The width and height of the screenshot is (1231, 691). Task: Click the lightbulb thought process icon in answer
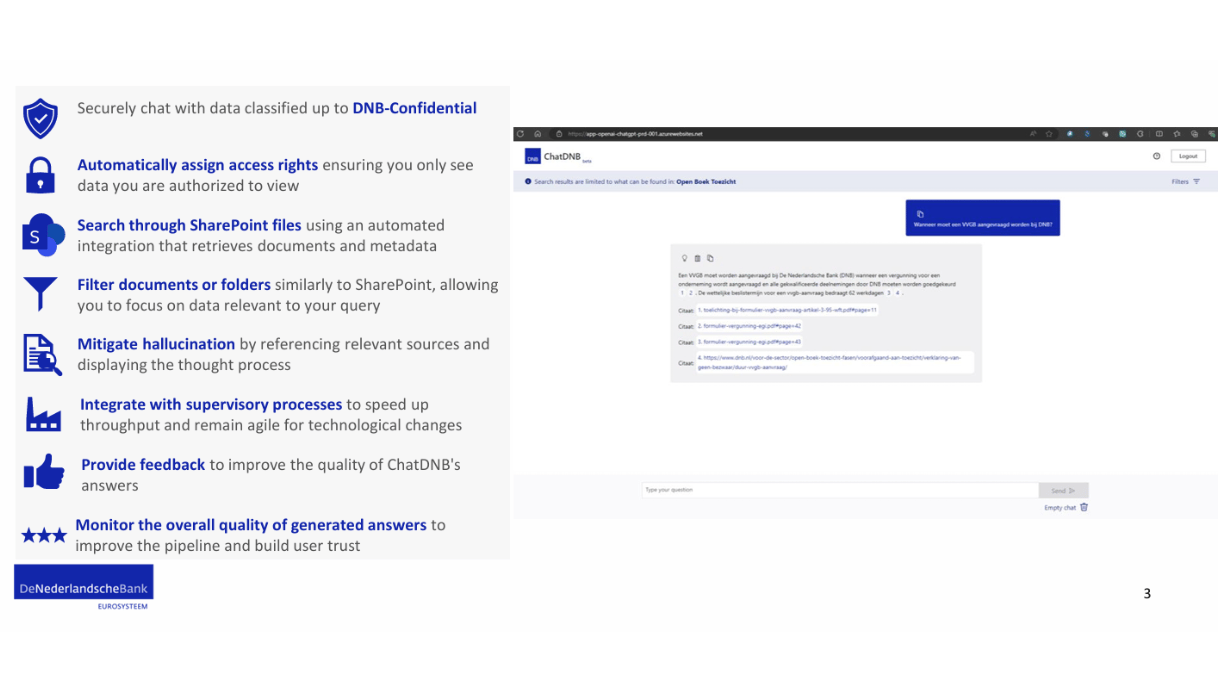[x=685, y=258]
